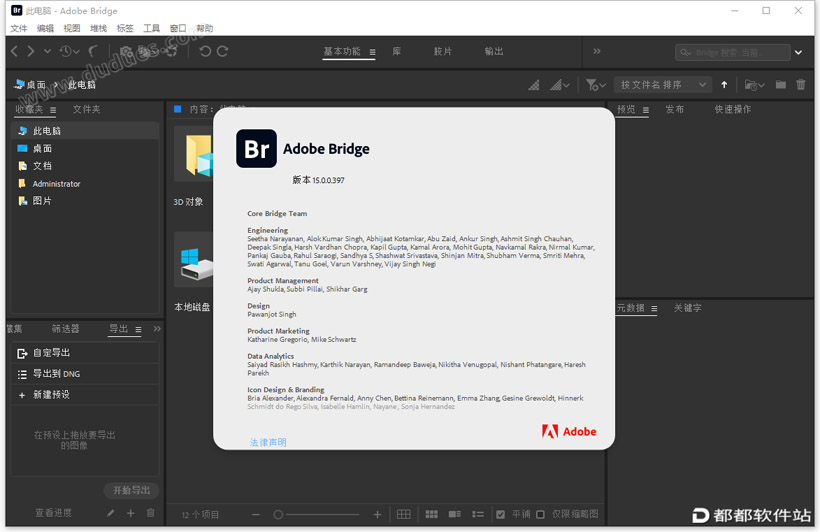Rotate 90 degrees counterclockwise
Viewport: 820px width, 532px height.
[205, 51]
